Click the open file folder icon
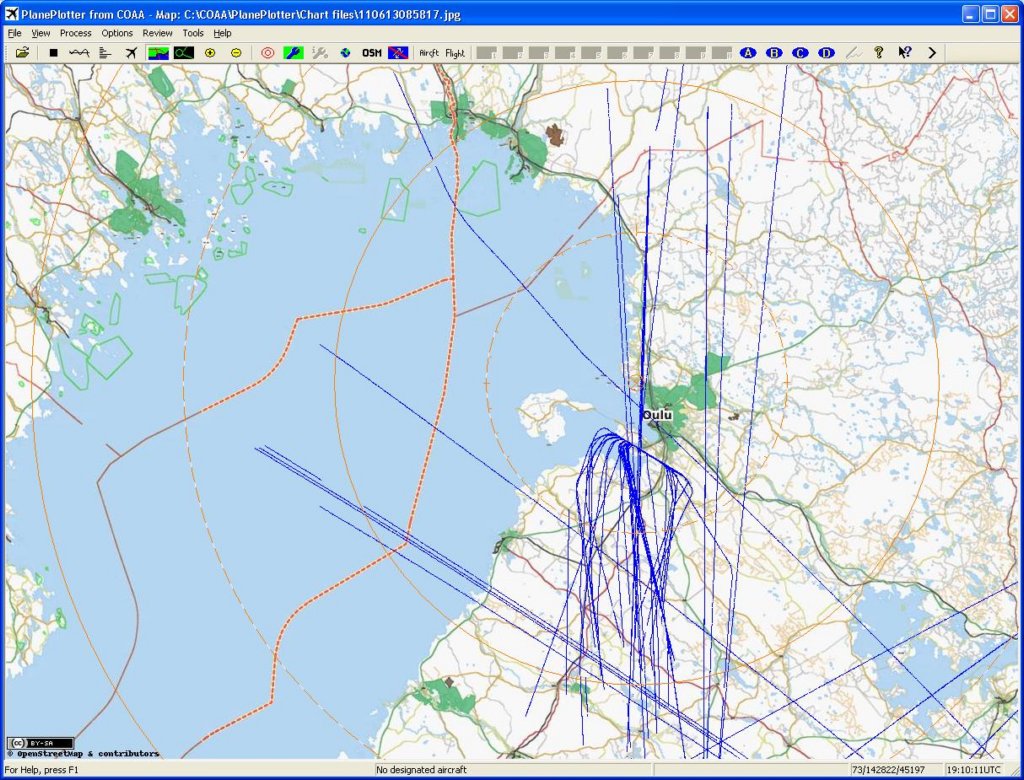The height and width of the screenshot is (780, 1024). 22,53
